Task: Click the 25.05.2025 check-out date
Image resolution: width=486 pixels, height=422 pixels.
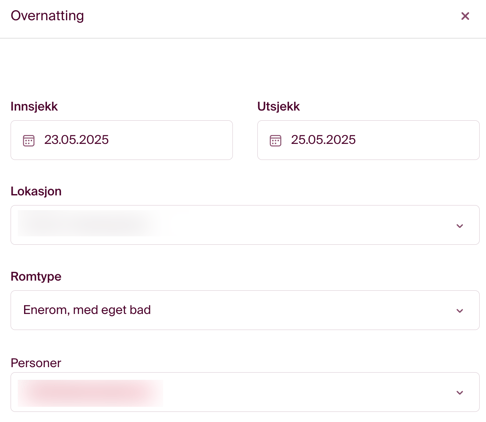Action: click(323, 140)
